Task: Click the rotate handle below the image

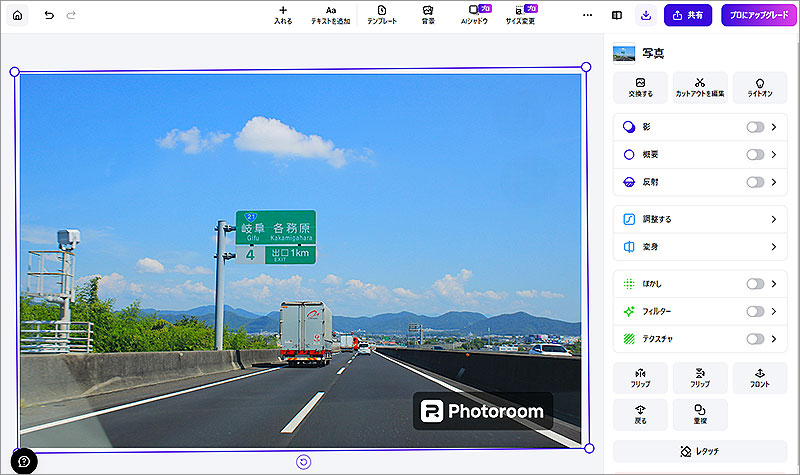Action: (x=303, y=461)
